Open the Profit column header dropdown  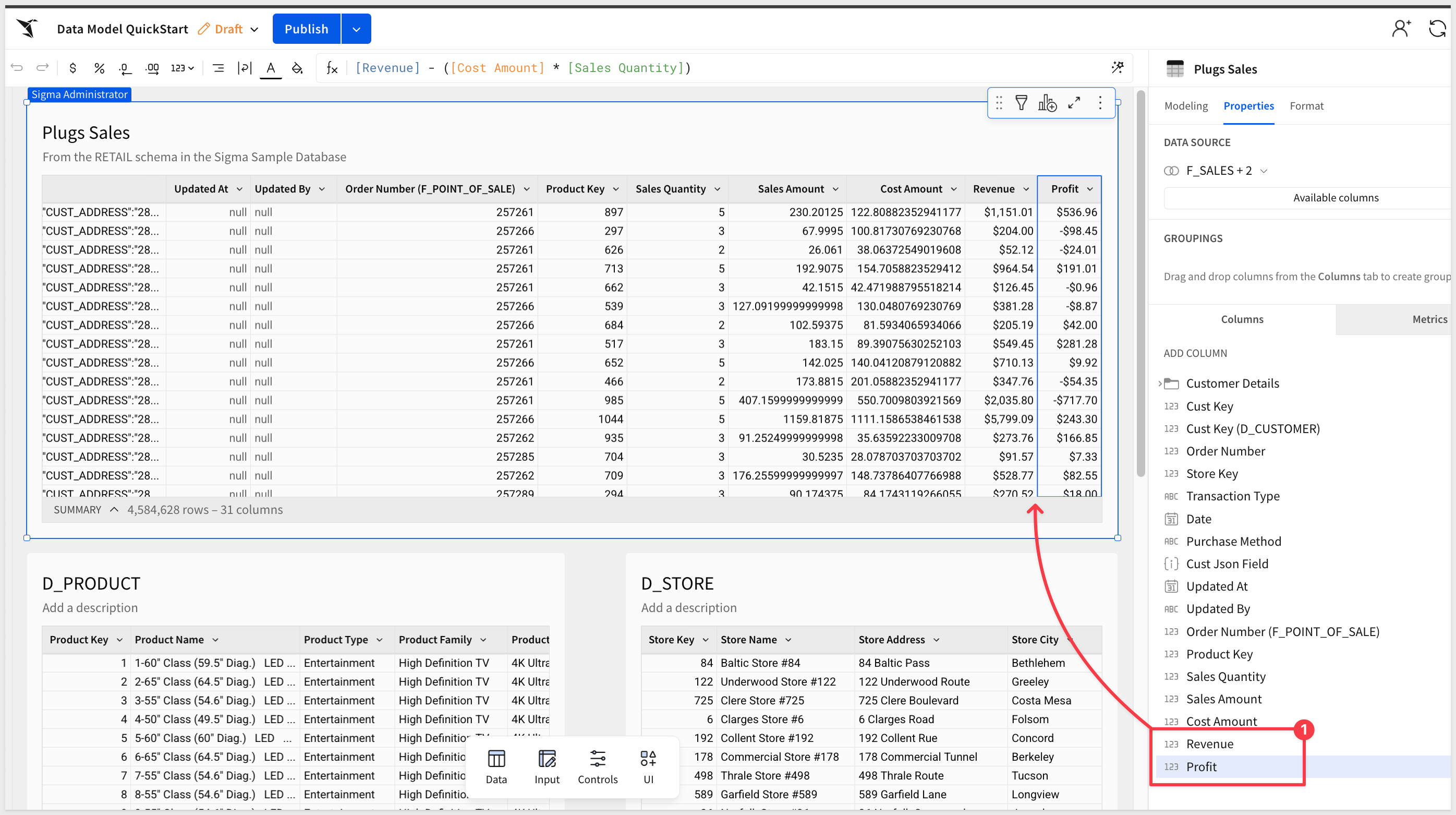[1090, 189]
